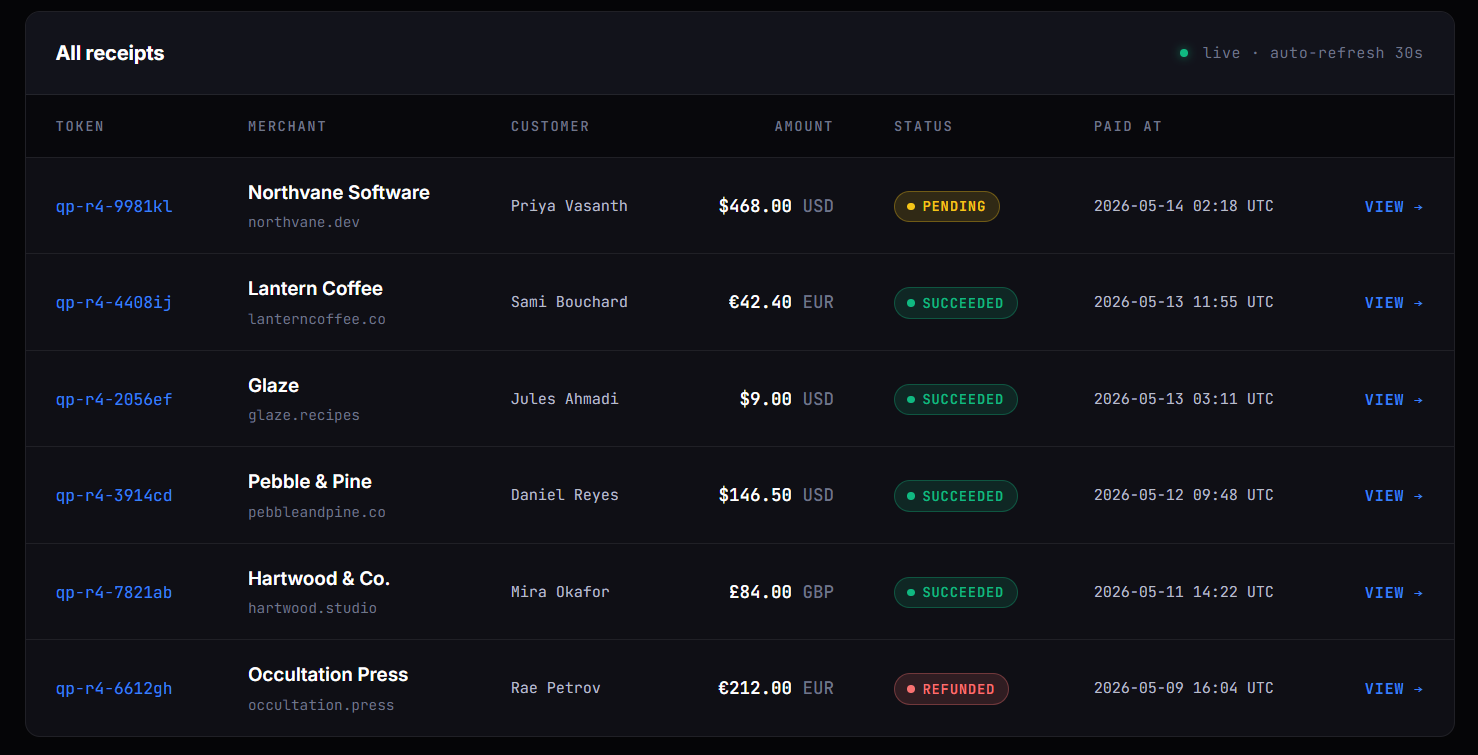The width and height of the screenshot is (1478, 755).
Task: Click the lanterncoffee.co domain text
Action: [x=317, y=320]
